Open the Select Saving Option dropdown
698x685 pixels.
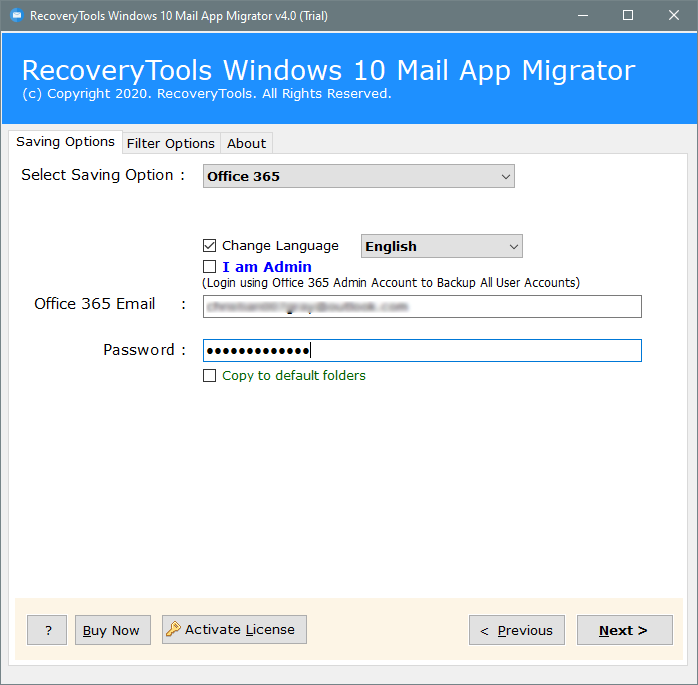[x=359, y=176]
